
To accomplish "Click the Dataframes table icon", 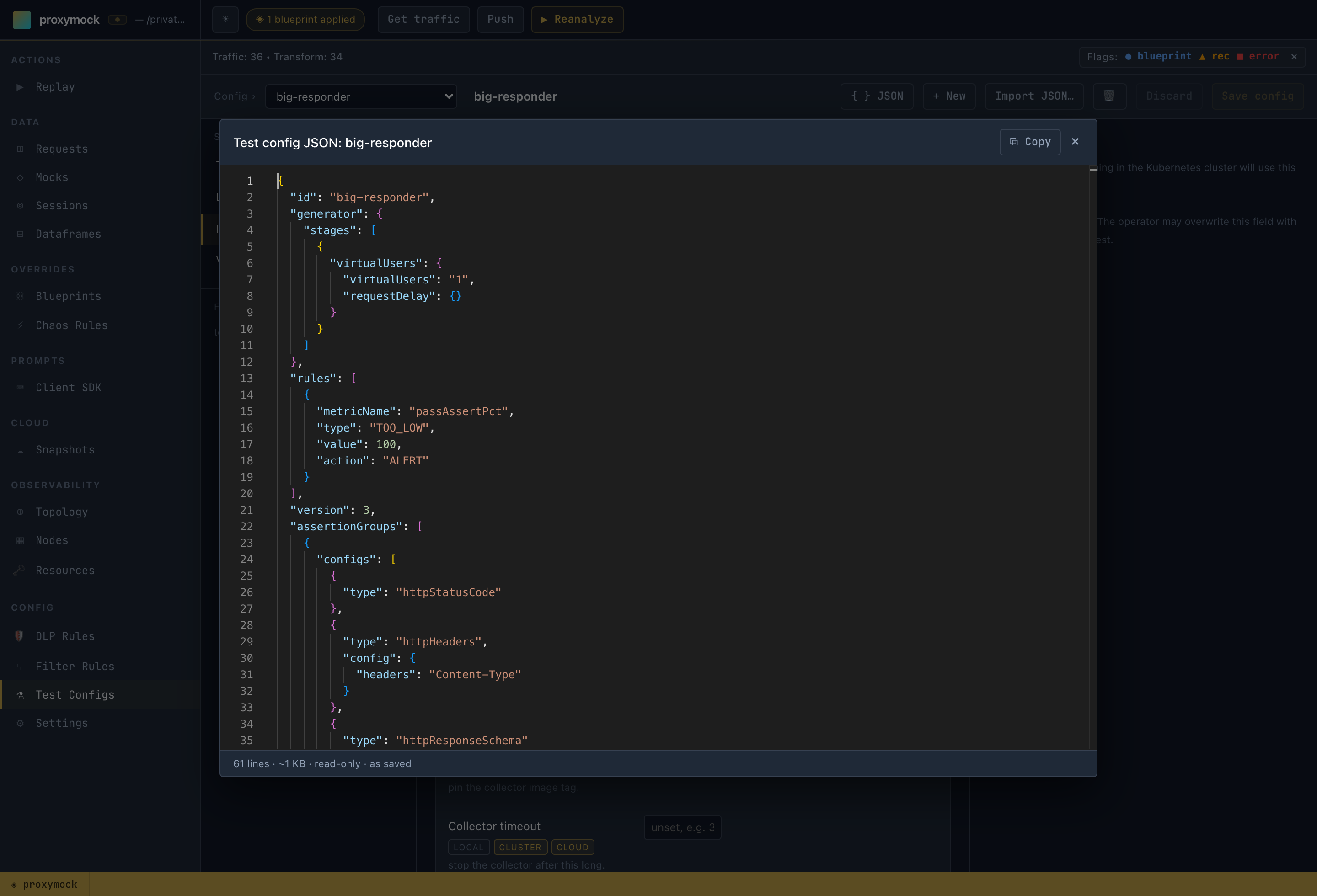I will (x=20, y=234).
